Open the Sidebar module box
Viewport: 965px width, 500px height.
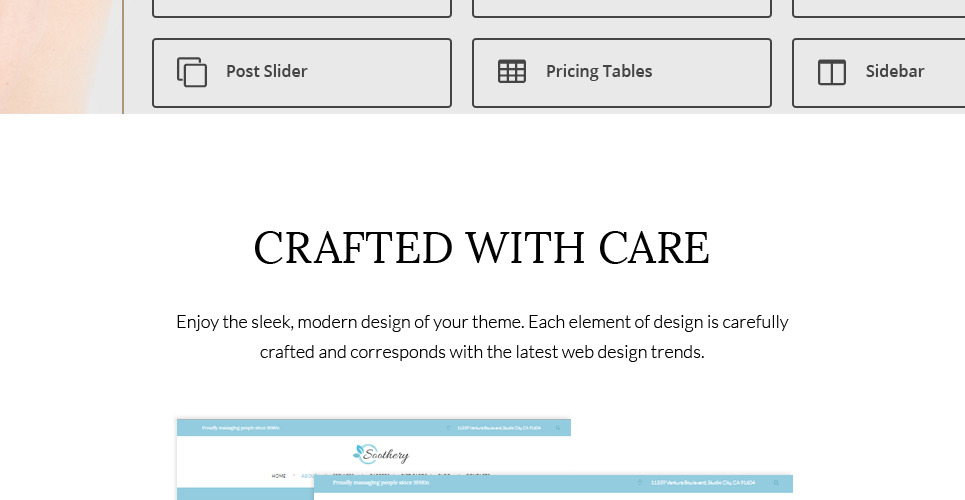879,73
